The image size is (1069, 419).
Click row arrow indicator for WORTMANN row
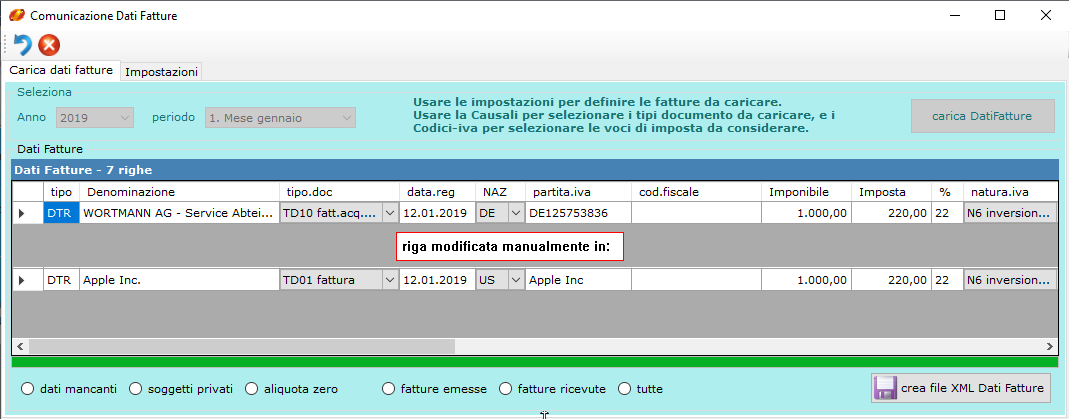click(x=22, y=213)
